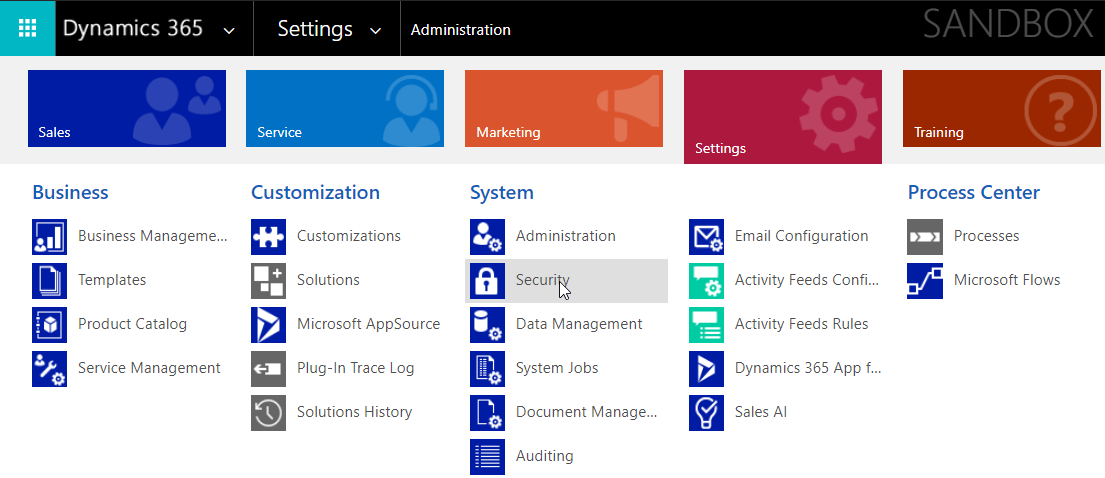
Task: Open the Data Management database icon
Action: pos(488,324)
